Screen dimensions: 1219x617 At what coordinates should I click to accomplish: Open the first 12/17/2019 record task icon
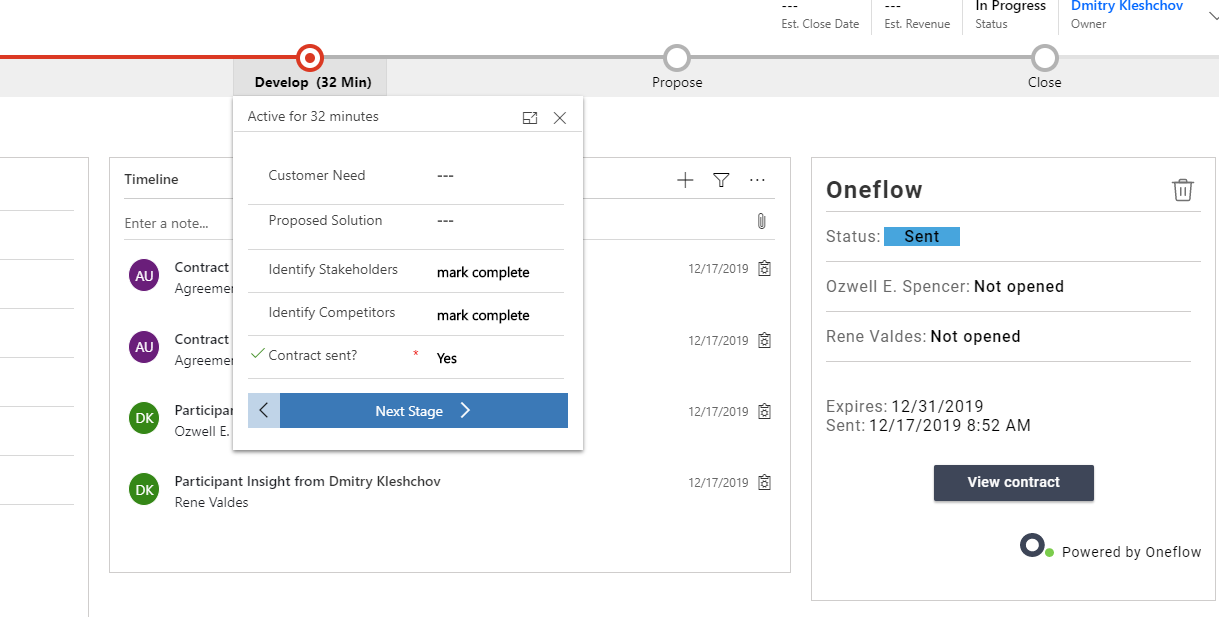coord(765,268)
